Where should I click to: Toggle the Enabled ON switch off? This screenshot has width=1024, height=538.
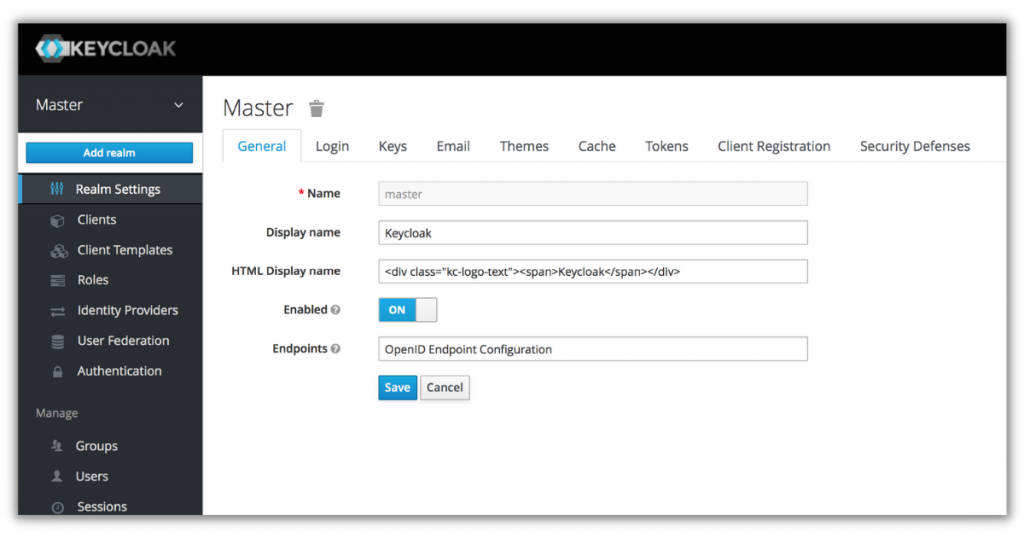(x=407, y=310)
